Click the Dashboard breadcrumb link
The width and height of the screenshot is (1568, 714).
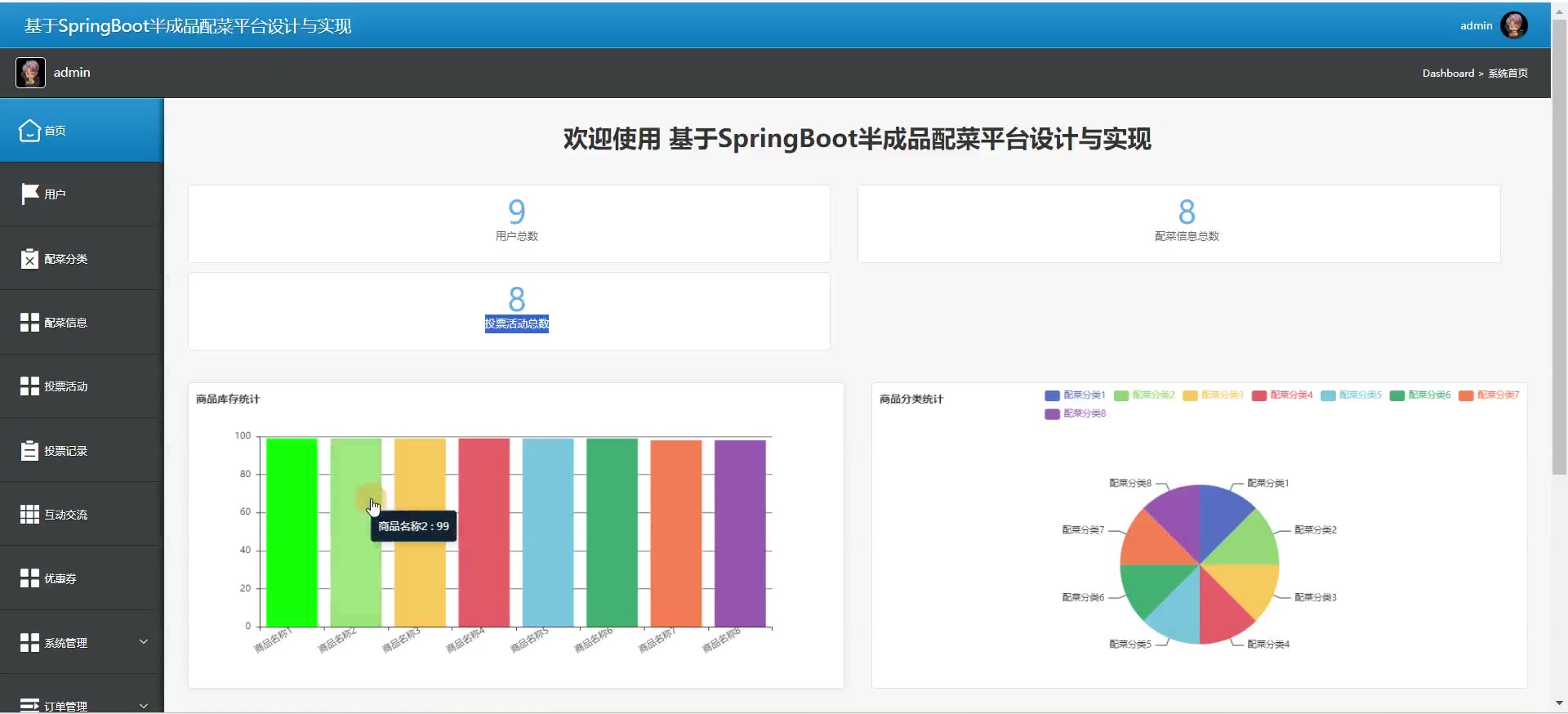pos(1448,74)
